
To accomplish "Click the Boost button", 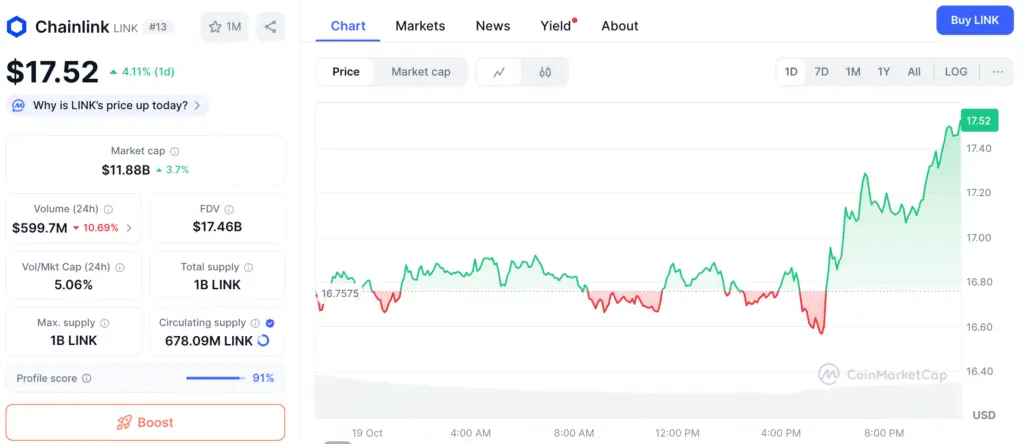I will (145, 422).
